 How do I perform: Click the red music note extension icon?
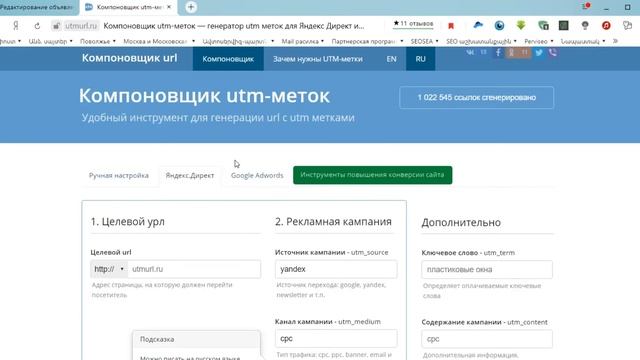(x=606, y=25)
